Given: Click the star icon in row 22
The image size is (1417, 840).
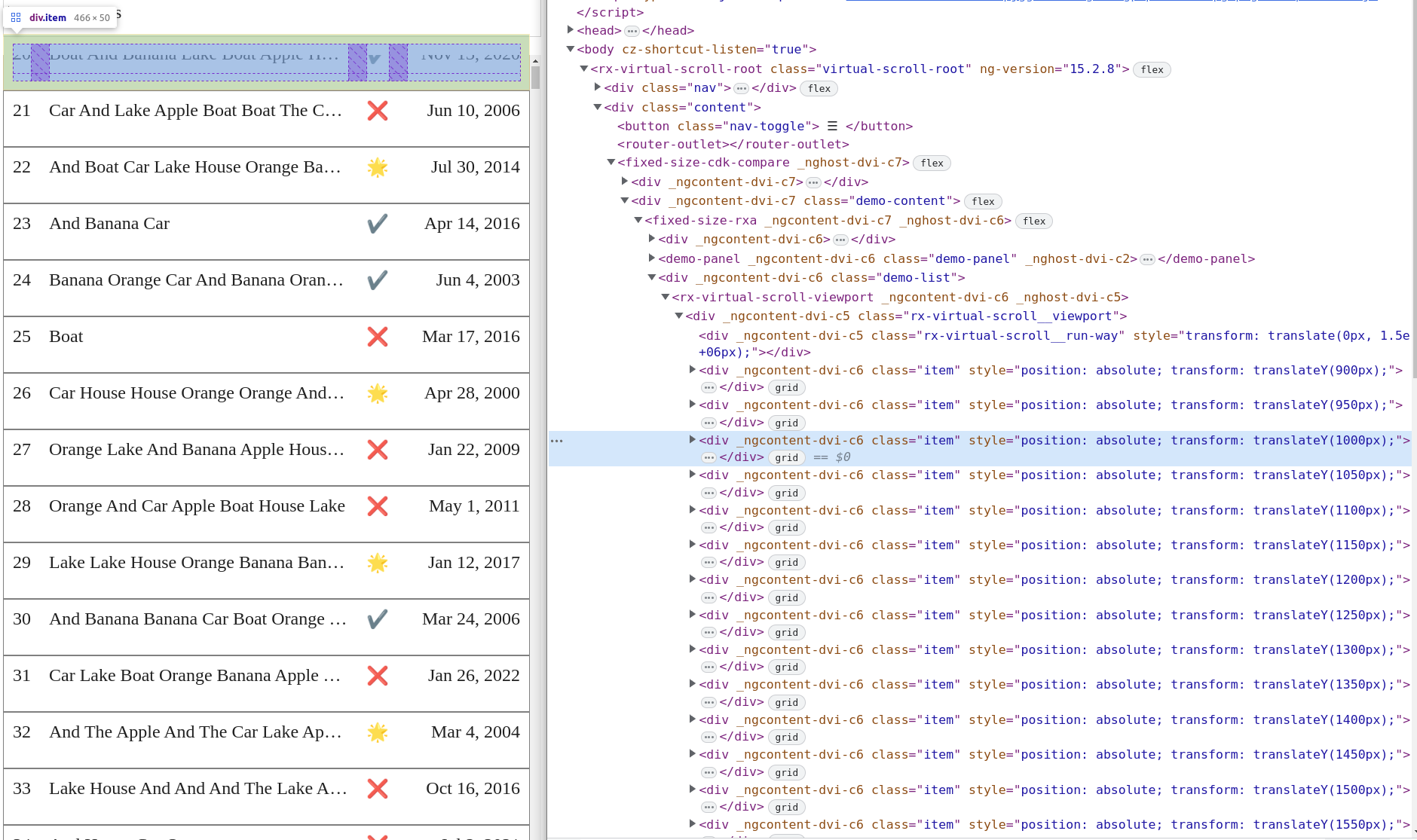Looking at the screenshot, I should coord(377,167).
